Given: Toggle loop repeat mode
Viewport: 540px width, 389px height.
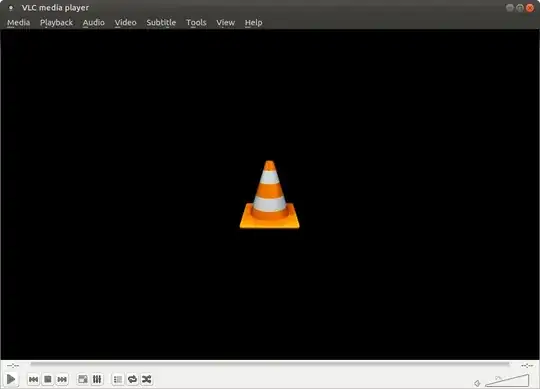Looking at the screenshot, I should click(x=132, y=379).
